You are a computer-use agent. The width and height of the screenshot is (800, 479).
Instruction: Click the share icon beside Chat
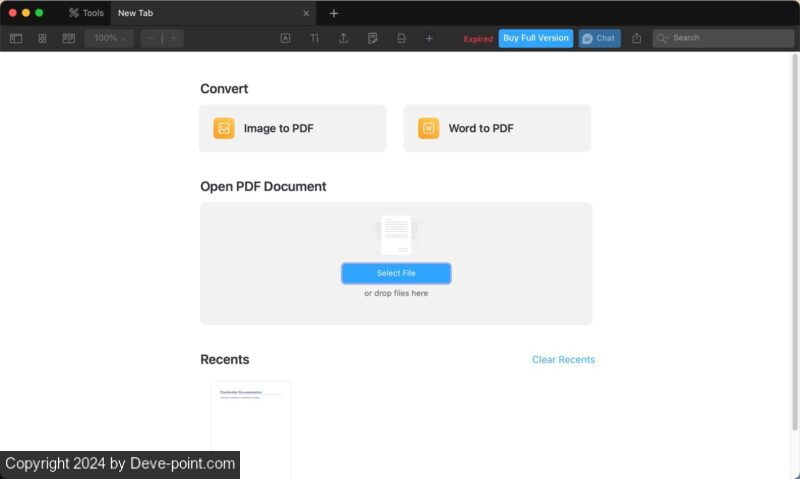pos(636,38)
